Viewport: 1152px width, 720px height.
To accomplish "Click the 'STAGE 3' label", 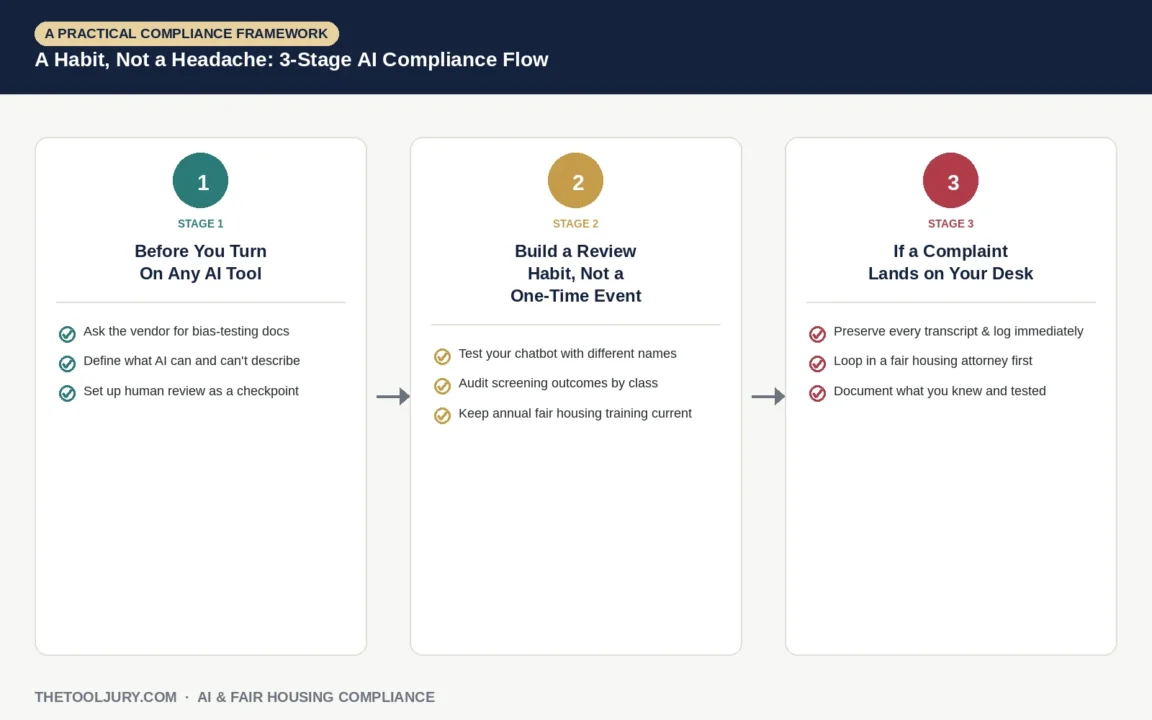I will pos(951,223).
